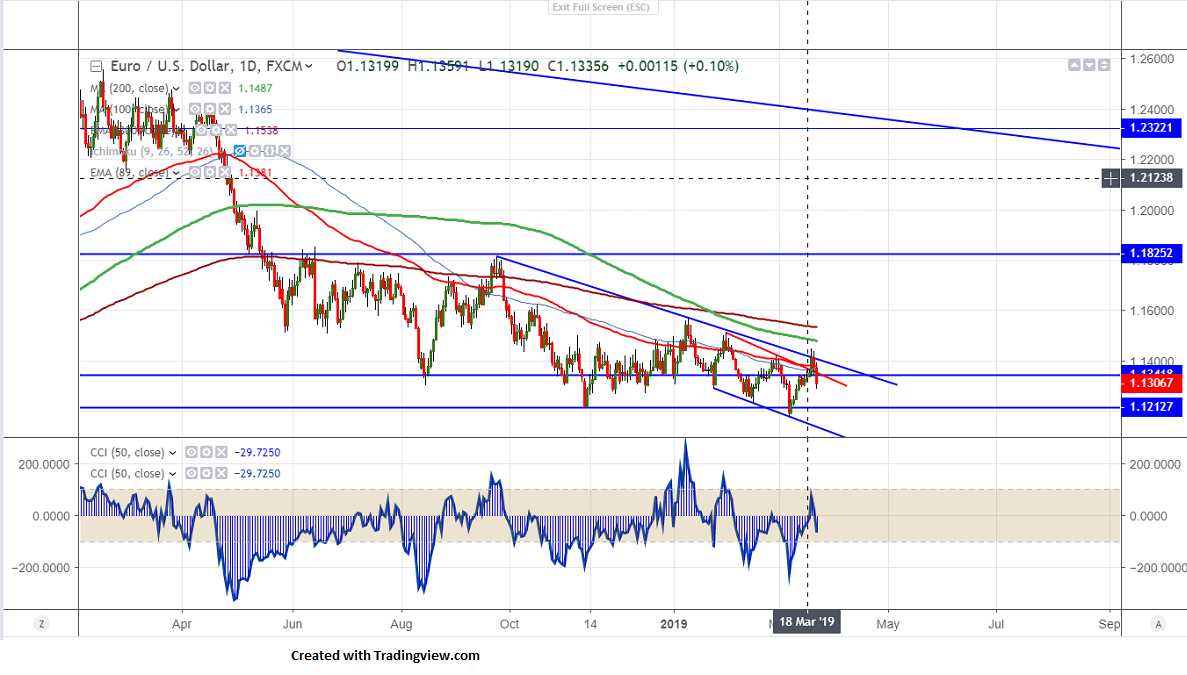Remove the first CCI (50, close) indicator
This screenshot has width=1187, height=675.
click(x=221, y=453)
